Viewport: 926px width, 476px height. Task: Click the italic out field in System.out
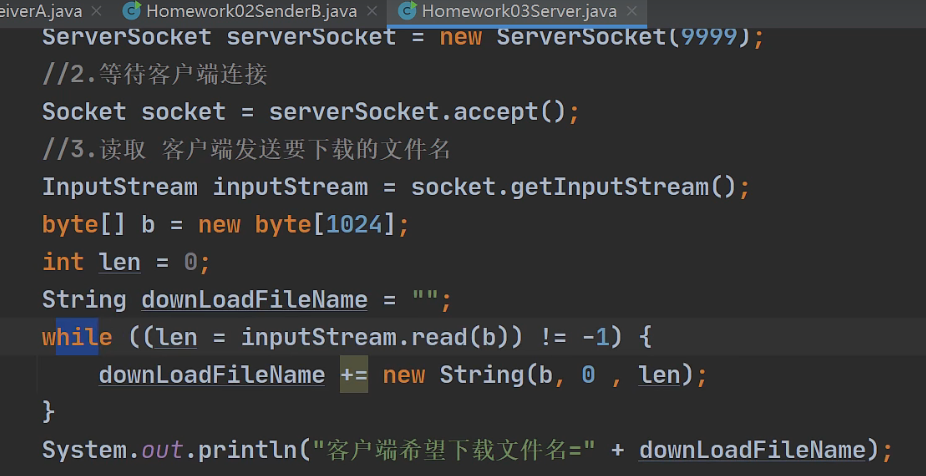coord(162,450)
